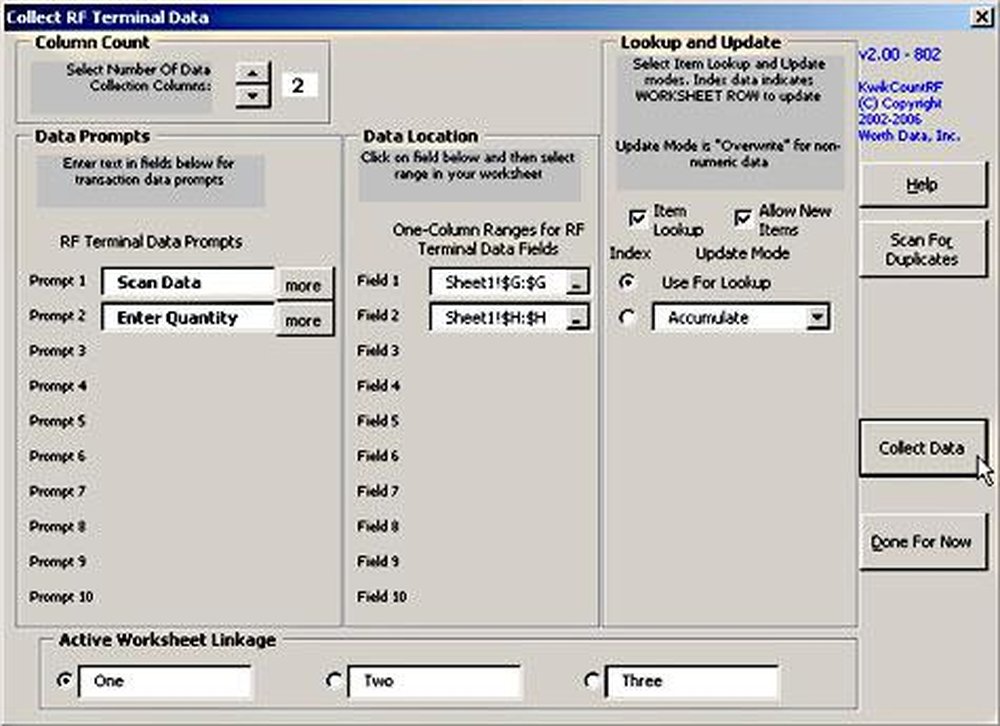Collapse dialog via Field 1 range selector button
This screenshot has height=726, width=1000.
(x=577, y=284)
